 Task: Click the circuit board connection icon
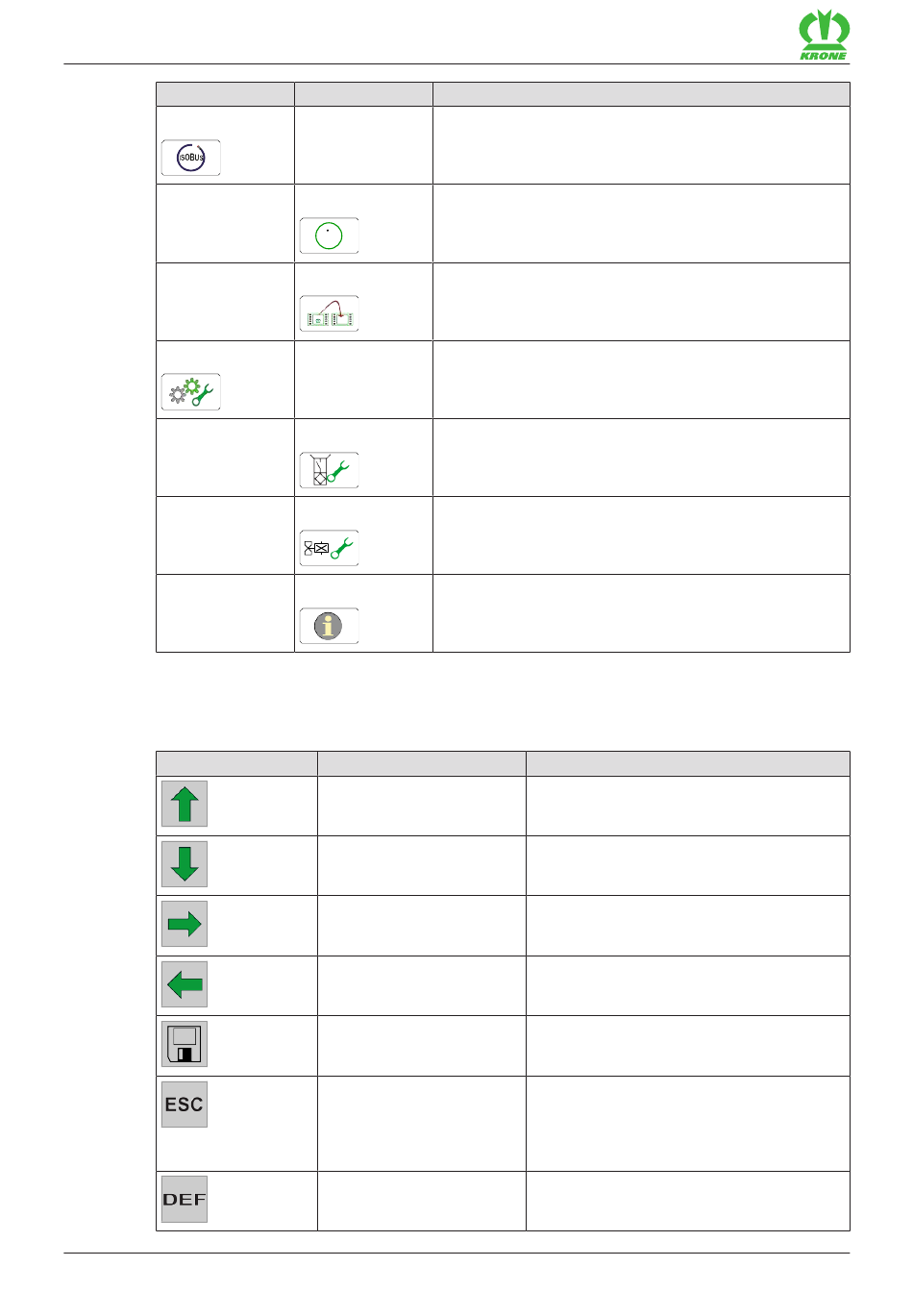point(329,313)
